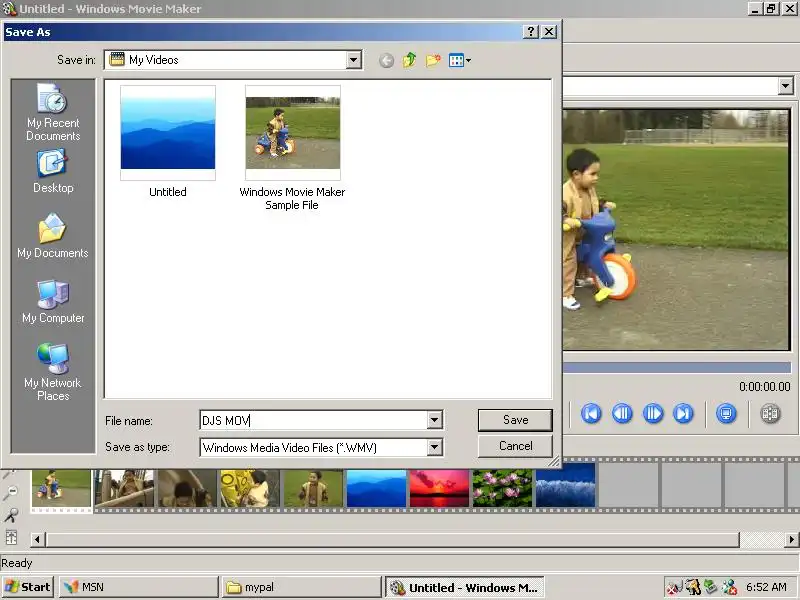Click the zoom out magnifier icon
The width and height of the screenshot is (800, 600).
(11, 492)
